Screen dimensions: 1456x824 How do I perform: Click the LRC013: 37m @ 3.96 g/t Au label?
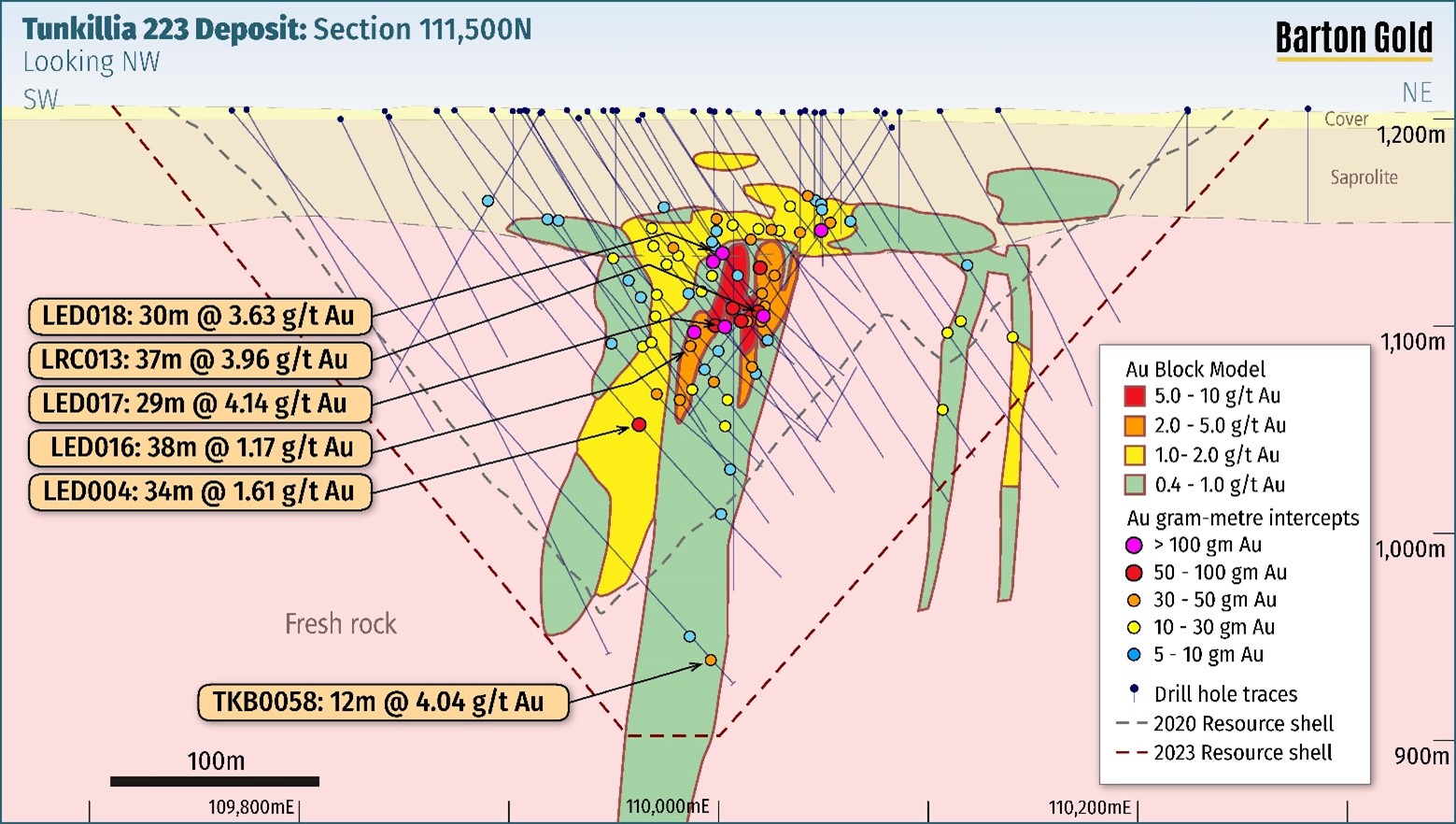(200, 360)
